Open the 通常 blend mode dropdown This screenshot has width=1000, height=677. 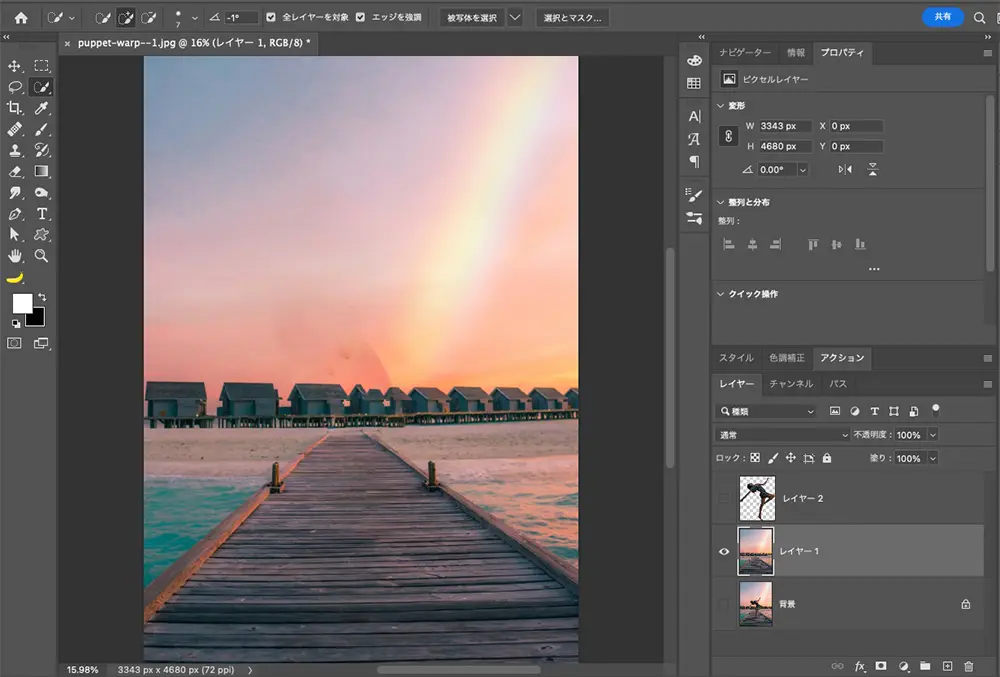783,435
